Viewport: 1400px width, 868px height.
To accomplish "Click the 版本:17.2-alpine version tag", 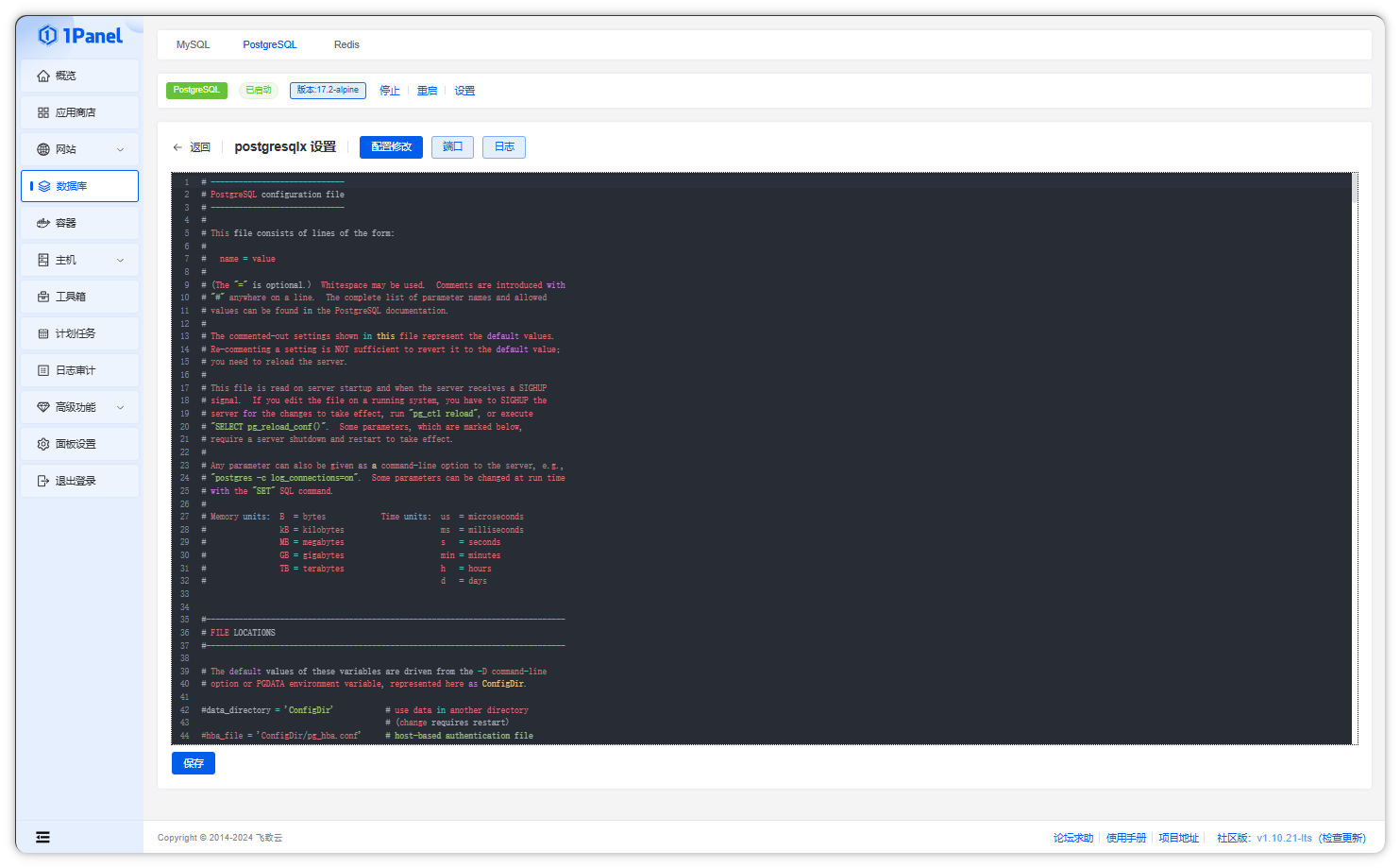I will 328,91.
